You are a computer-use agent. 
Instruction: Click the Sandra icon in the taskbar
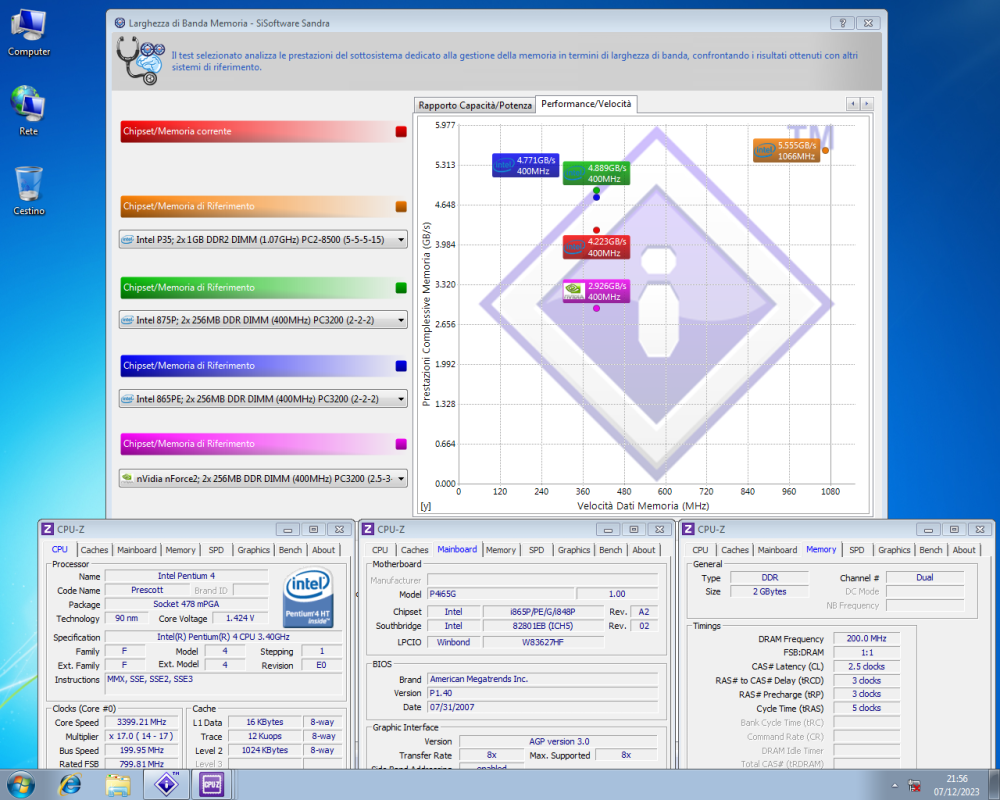(x=165, y=785)
